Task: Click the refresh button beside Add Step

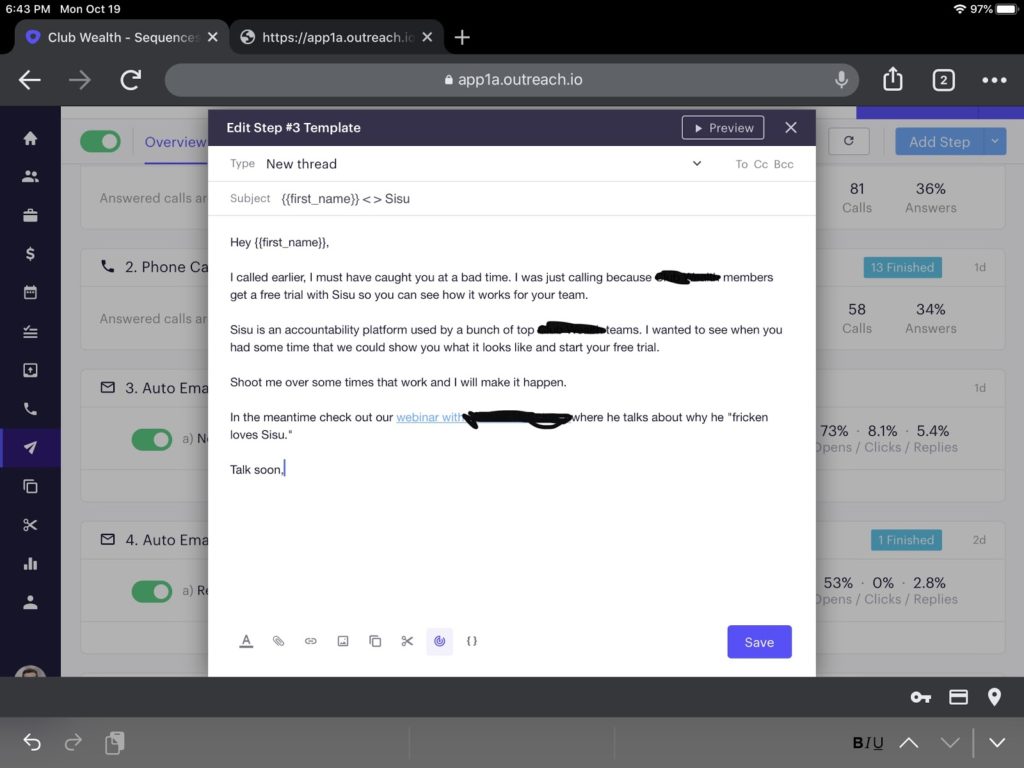Action: (x=849, y=141)
